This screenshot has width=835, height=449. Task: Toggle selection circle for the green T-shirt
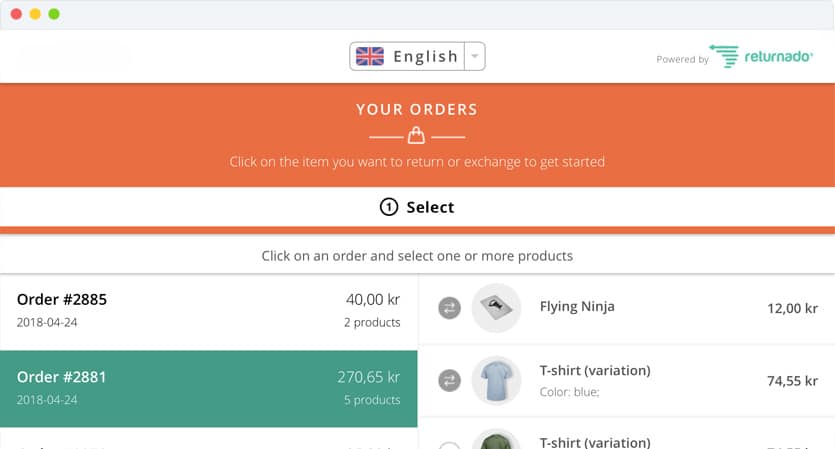(x=449, y=445)
